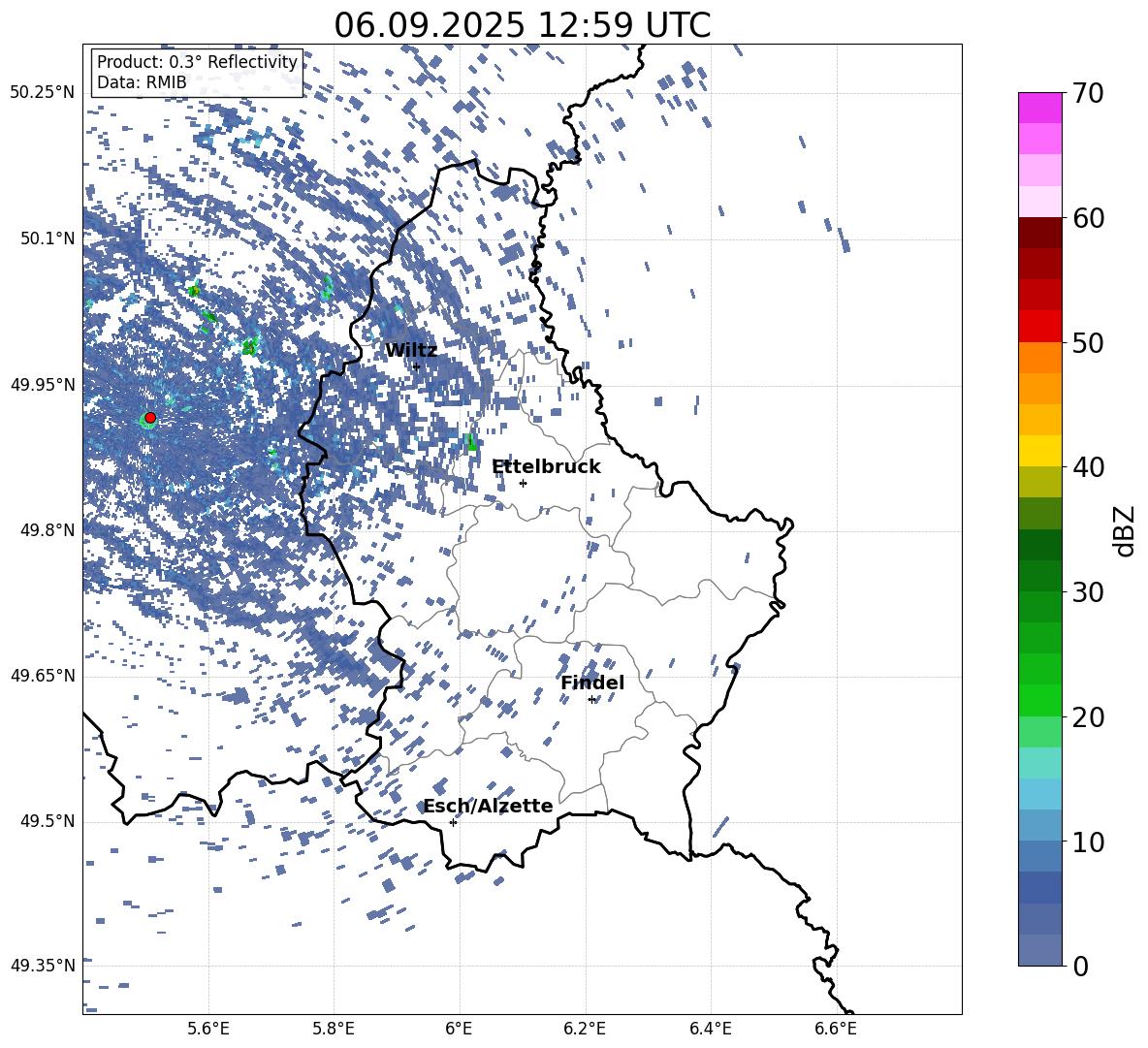The image size is (1148, 1048).
Task: Click the Findel station label
Action: (x=592, y=683)
